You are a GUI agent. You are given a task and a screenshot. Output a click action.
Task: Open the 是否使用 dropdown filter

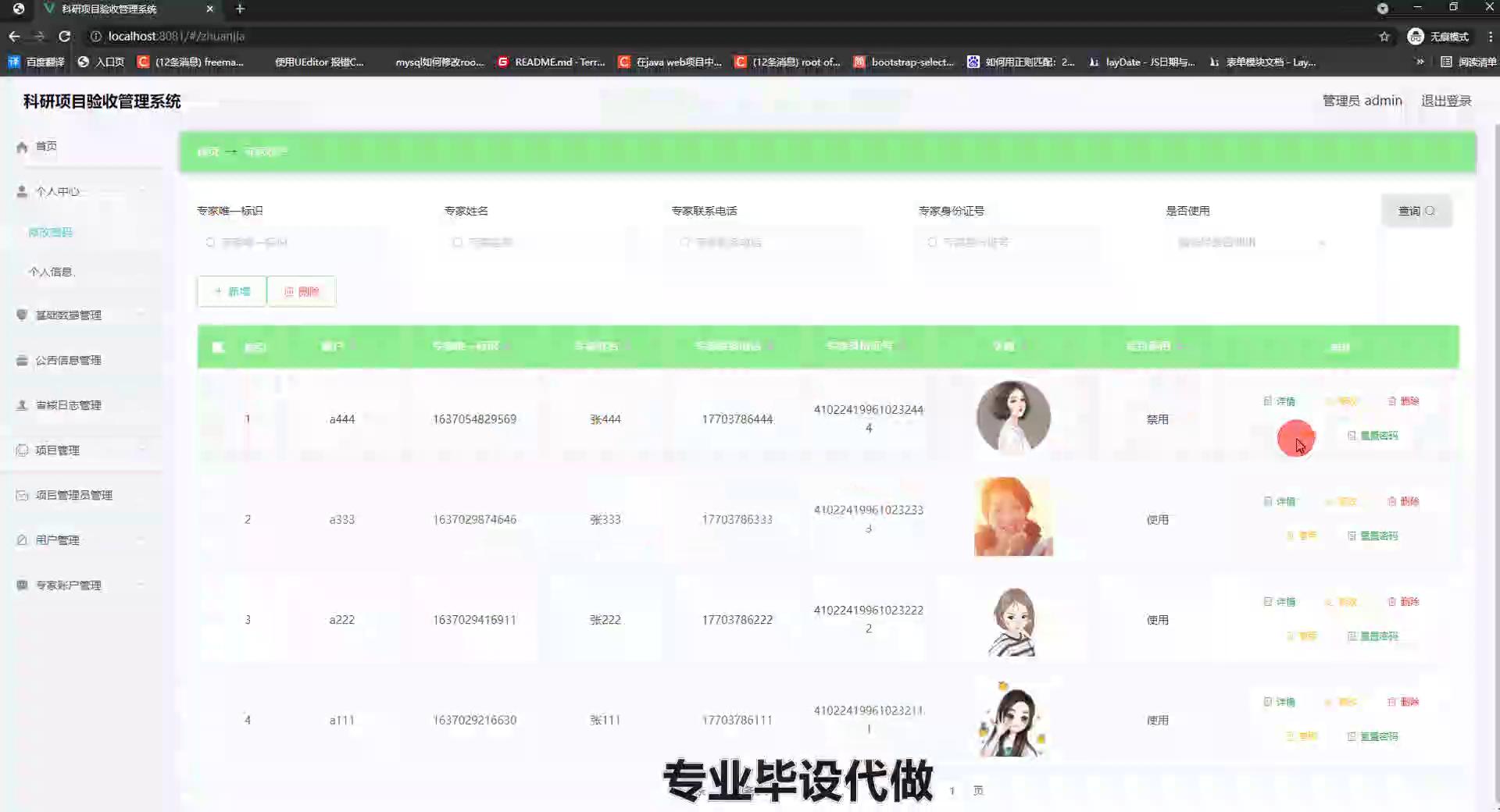tap(1250, 243)
